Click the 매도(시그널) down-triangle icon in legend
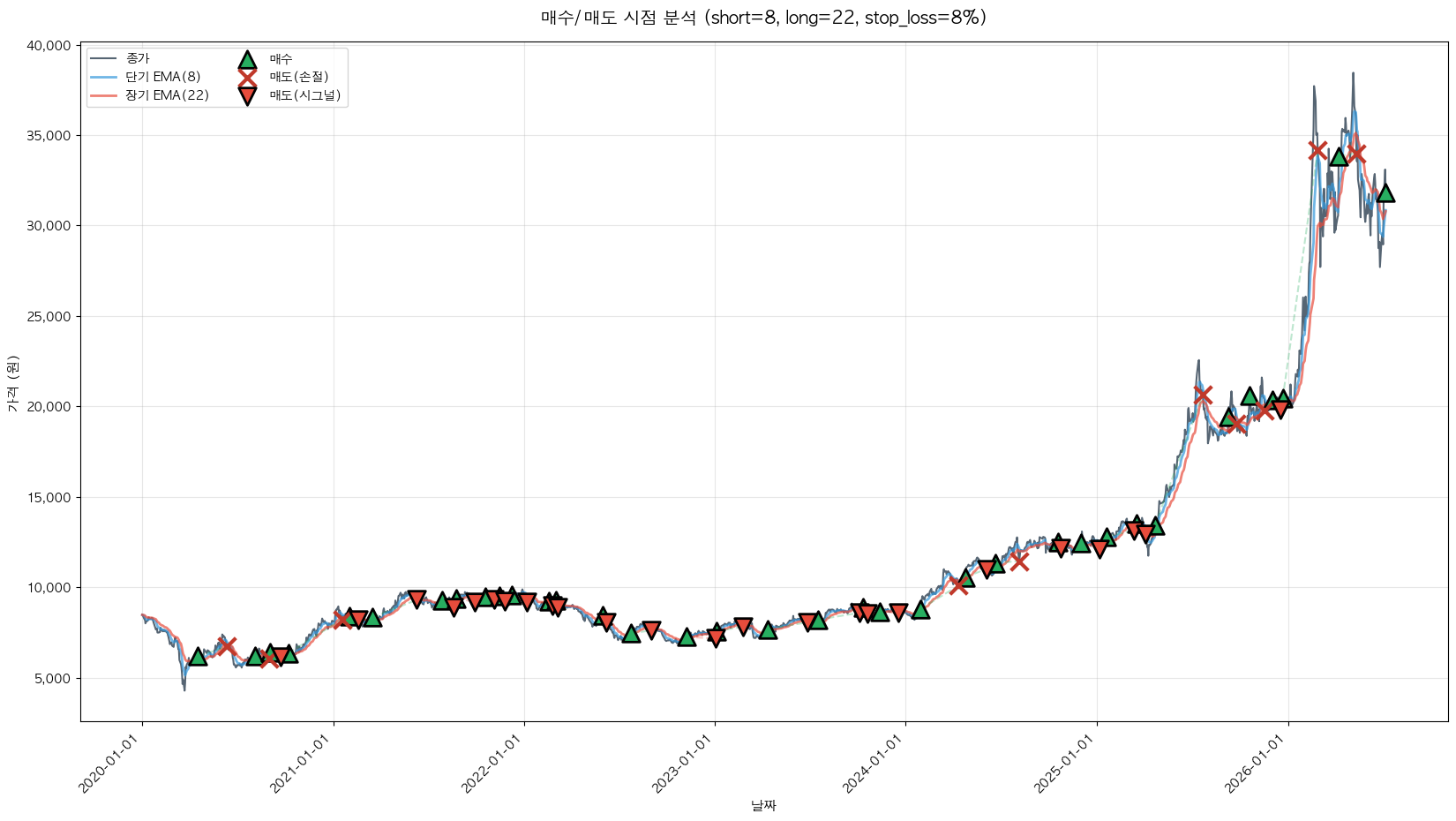Viewport: 1456px width, 821px height. (x=247, y=95)
